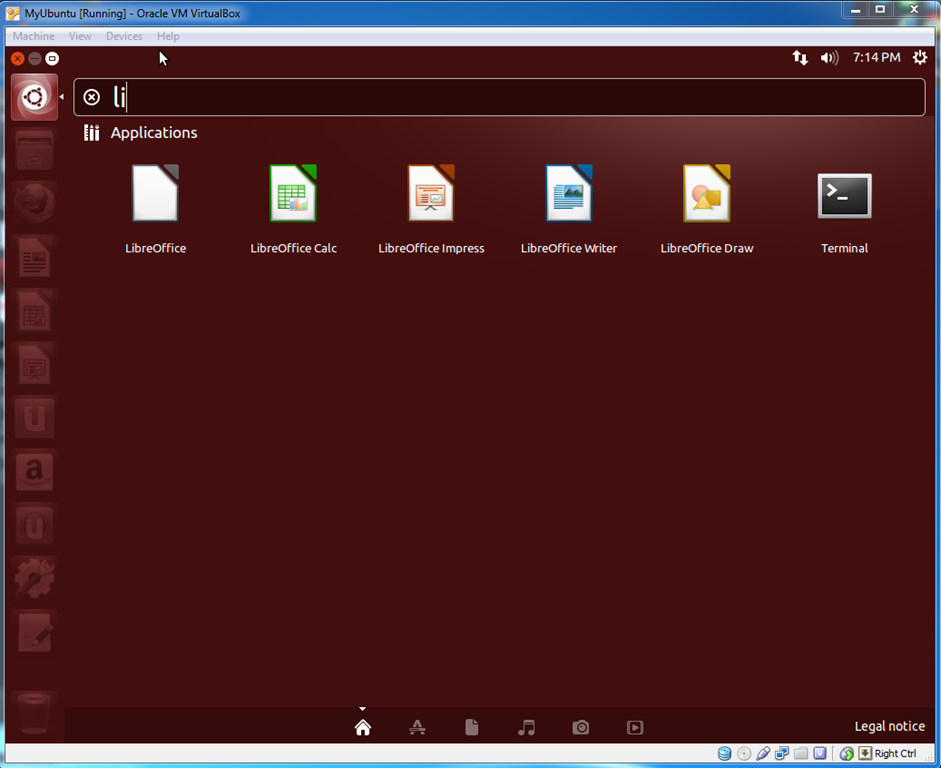Screen dimensions: 941x768
Task: Click the hard disk activity status icon
Action: 724,754
